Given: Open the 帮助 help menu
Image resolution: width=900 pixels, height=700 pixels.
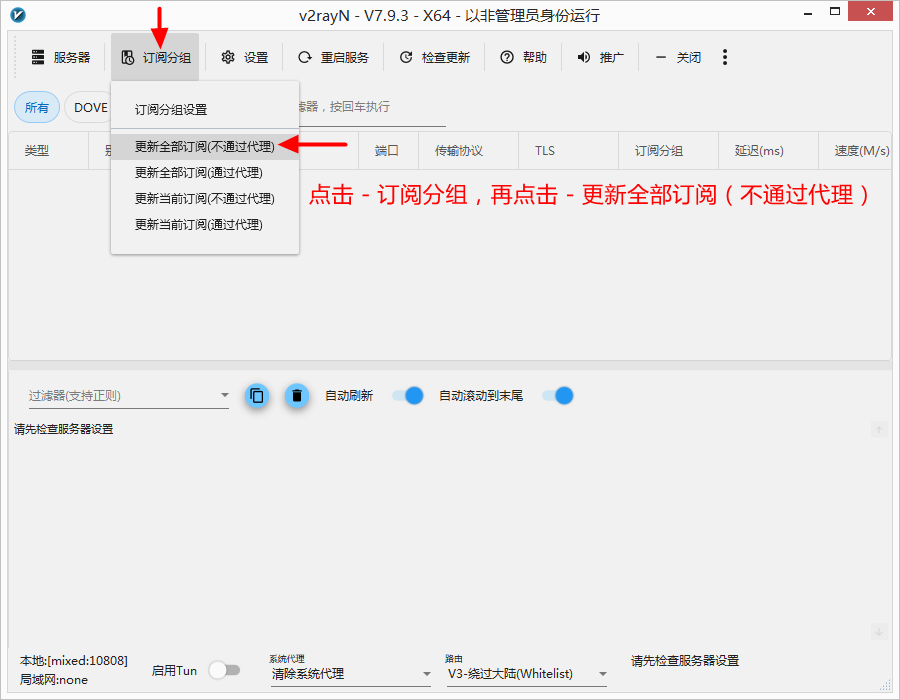Looking at the screenshot, I should tap(523, 57).
